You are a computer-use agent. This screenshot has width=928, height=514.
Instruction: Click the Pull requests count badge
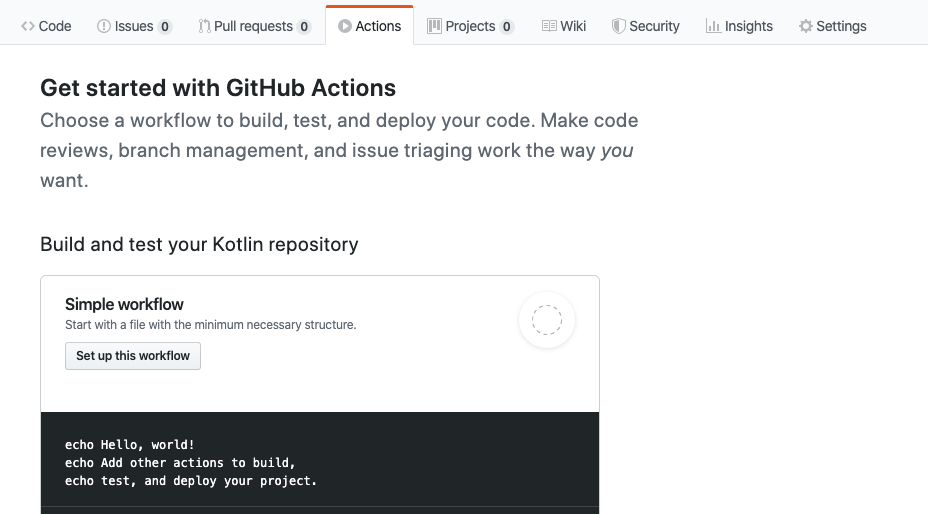(x=304, y=27)
